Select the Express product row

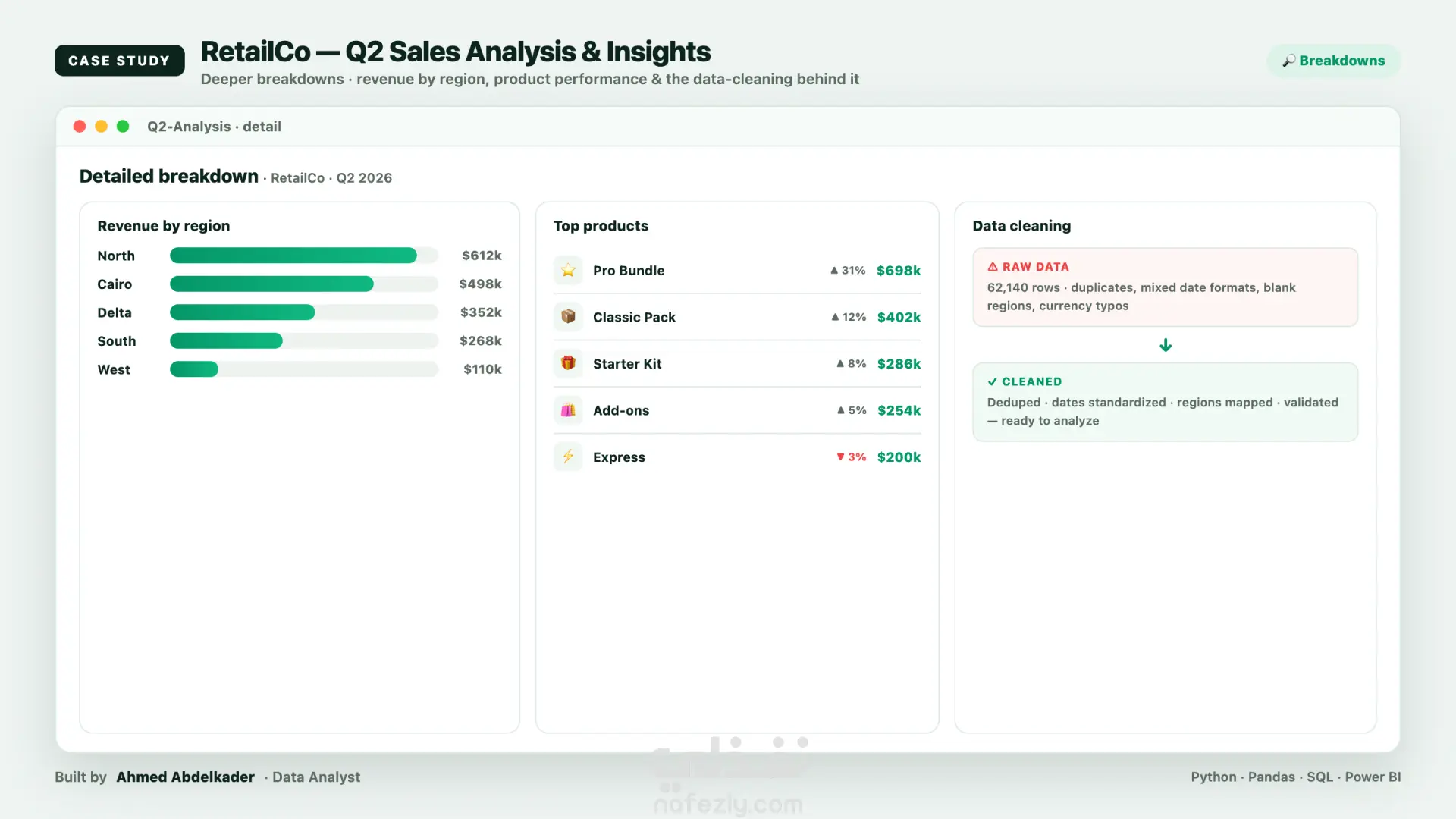737,457
